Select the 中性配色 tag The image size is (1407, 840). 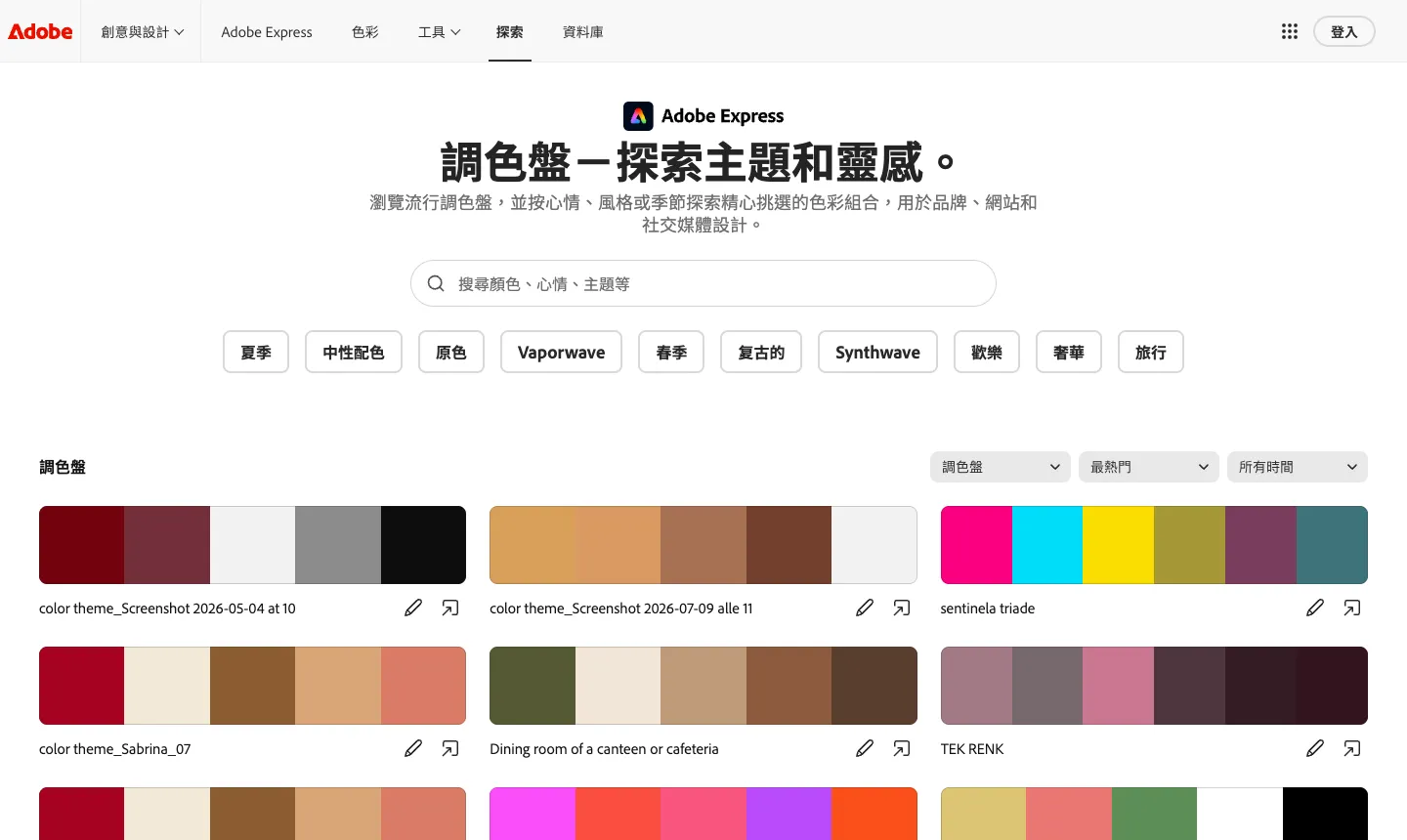point(354,352)
